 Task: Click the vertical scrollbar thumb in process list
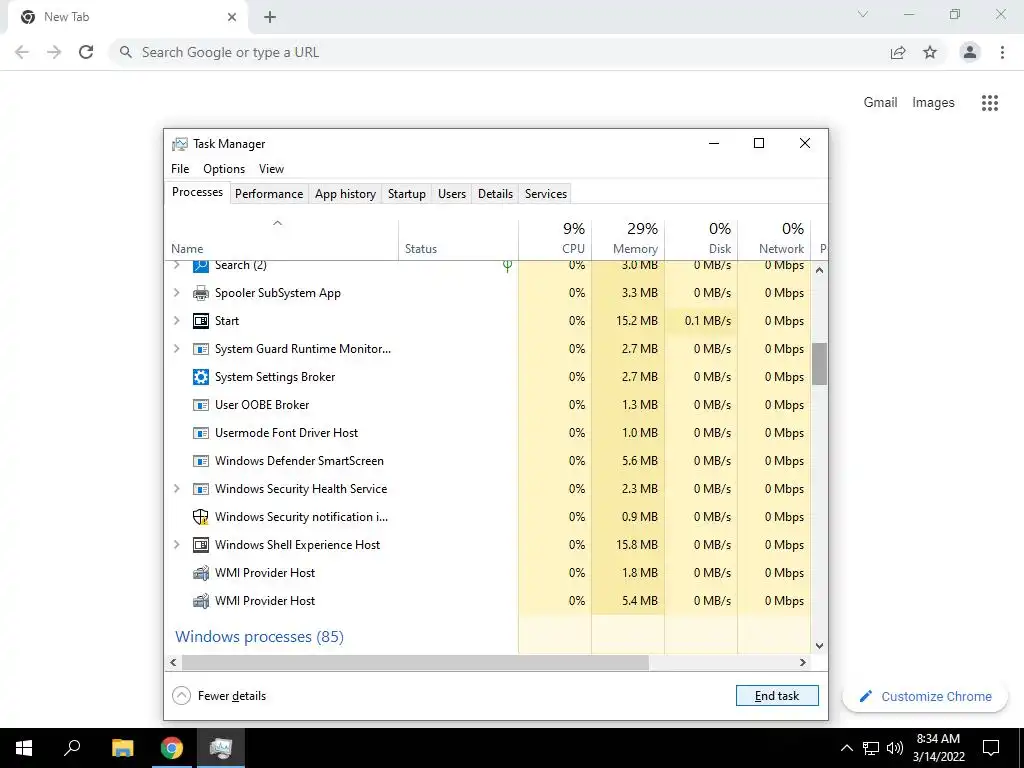(x=820, y=364)
